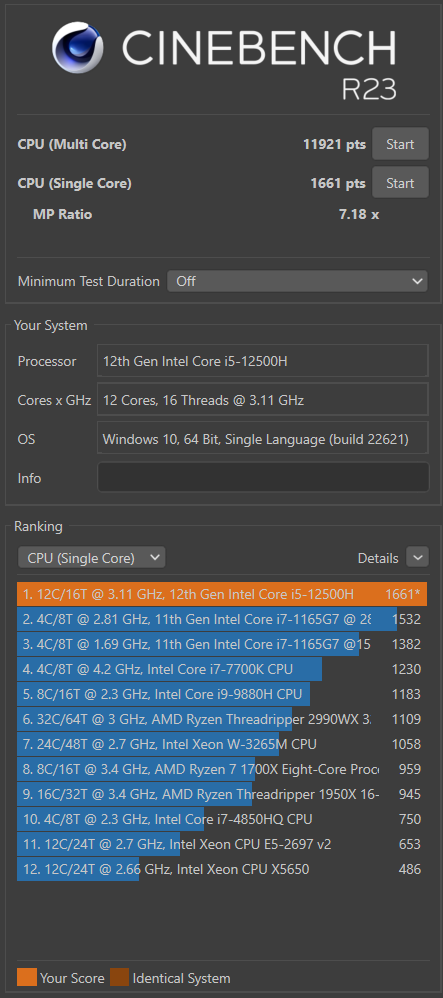Image resolution: width=443 pixels, height=998 pixels.
Task: Select the Threadripper 2990WX ranking entry
Action: 222,719
